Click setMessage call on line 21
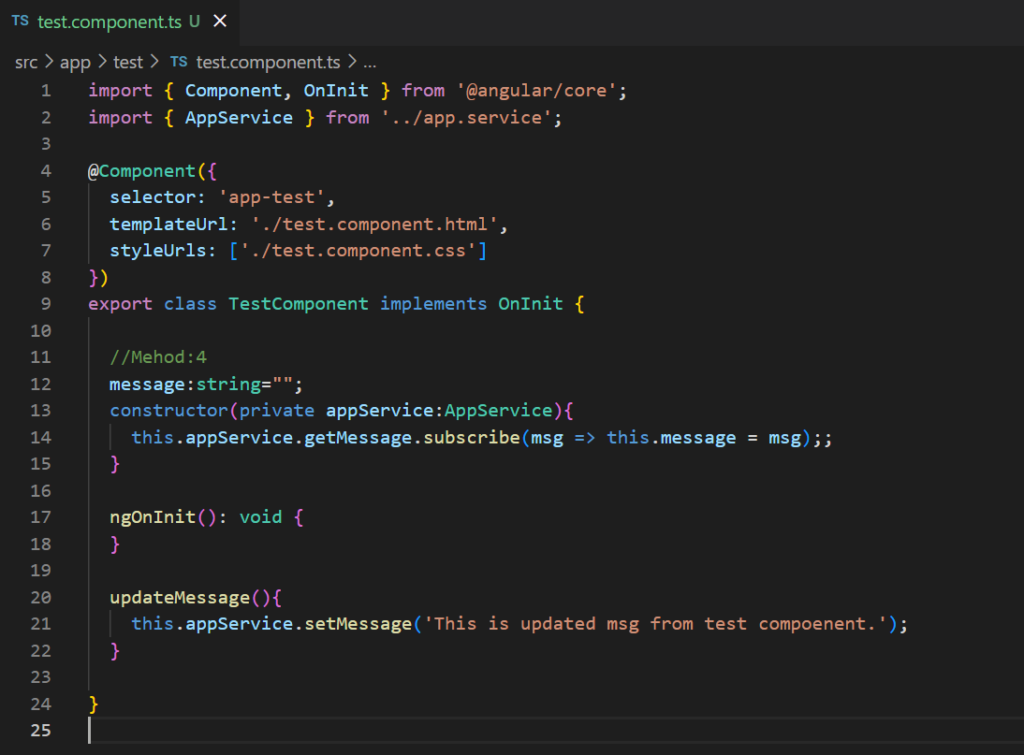 (358, 624)
